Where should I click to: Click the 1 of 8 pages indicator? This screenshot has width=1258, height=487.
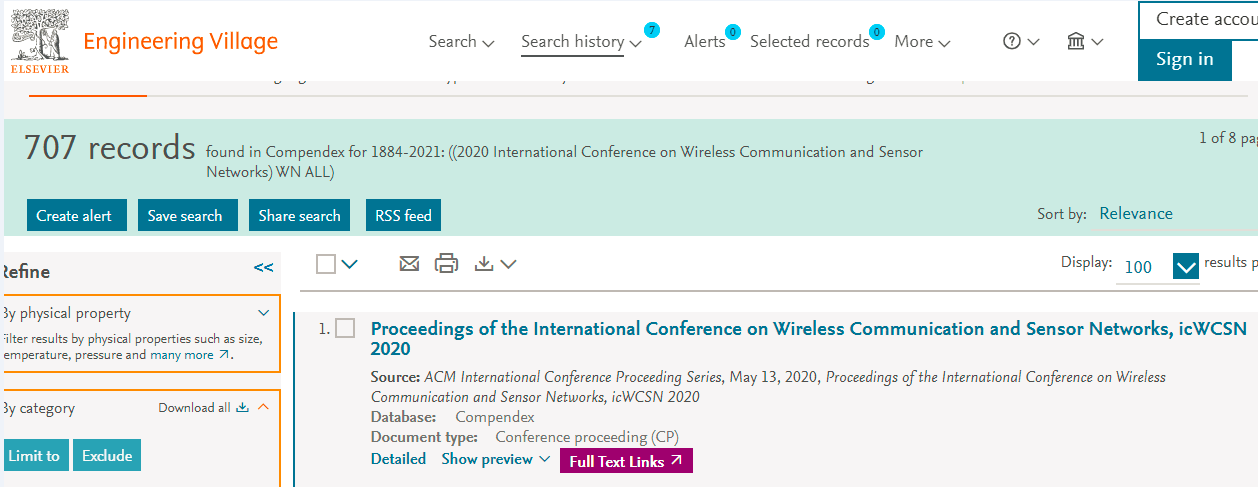(1228, 138)
